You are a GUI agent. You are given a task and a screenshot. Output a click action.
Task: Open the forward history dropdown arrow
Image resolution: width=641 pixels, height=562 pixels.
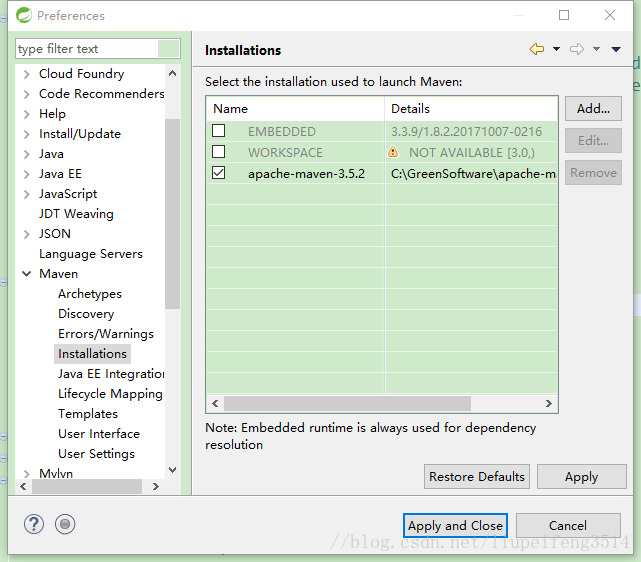tap(596, 49)
